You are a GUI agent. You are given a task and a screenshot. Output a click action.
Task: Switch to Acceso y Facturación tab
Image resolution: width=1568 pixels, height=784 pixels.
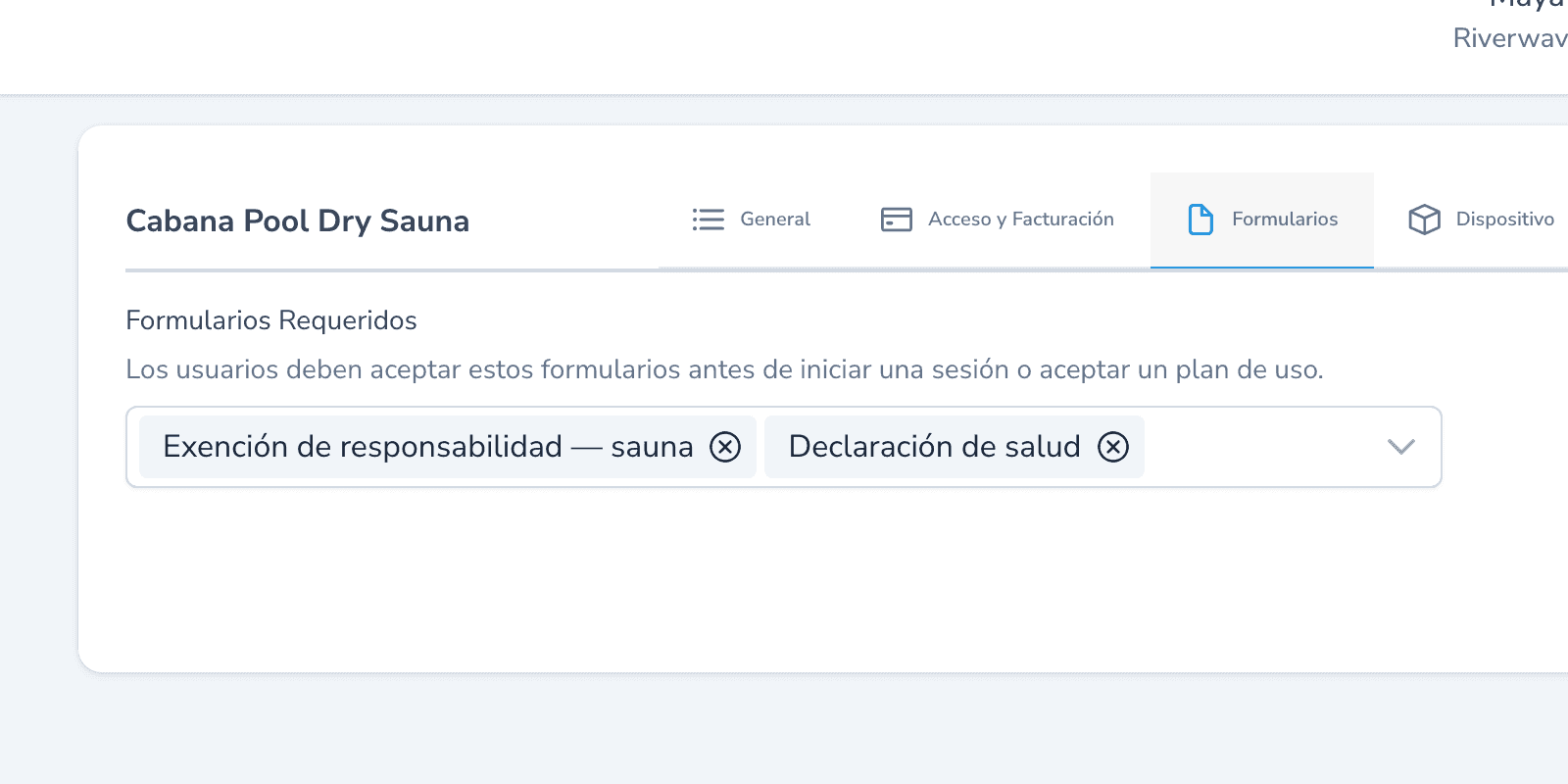(998, 220)
